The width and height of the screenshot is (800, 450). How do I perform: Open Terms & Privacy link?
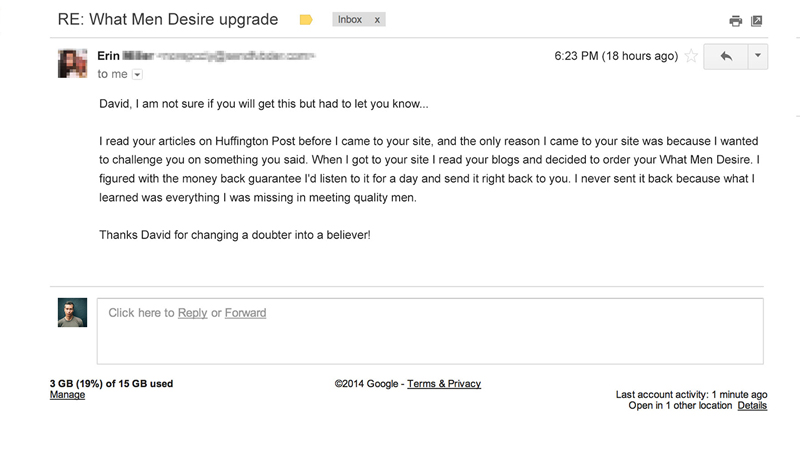tap(444, 384)
